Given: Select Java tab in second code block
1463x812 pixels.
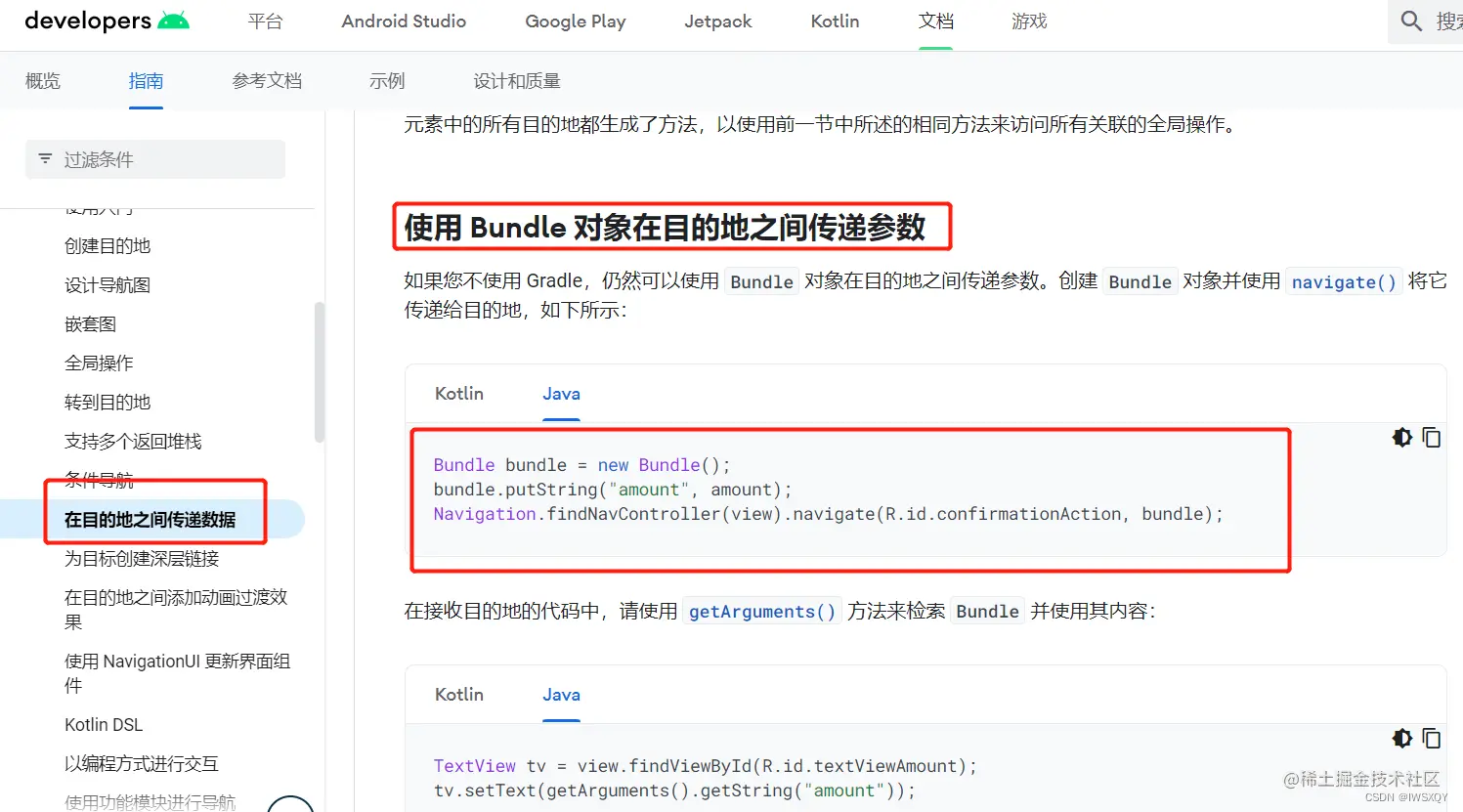Looking at the screenshot, I should click(561, 695).
